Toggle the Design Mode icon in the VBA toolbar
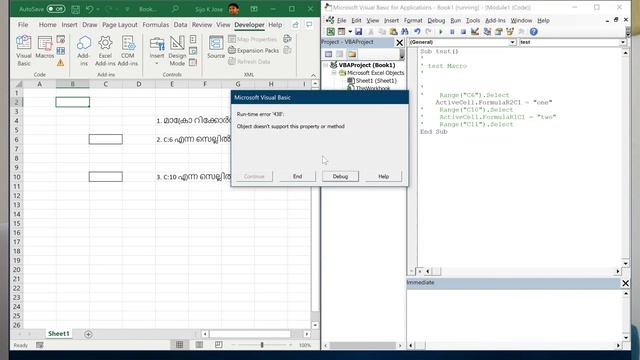 pyautogui.click(x=475, y=31)
